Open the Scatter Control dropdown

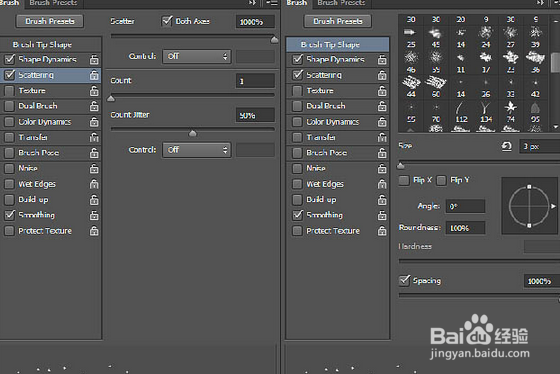tap(197, 56)
